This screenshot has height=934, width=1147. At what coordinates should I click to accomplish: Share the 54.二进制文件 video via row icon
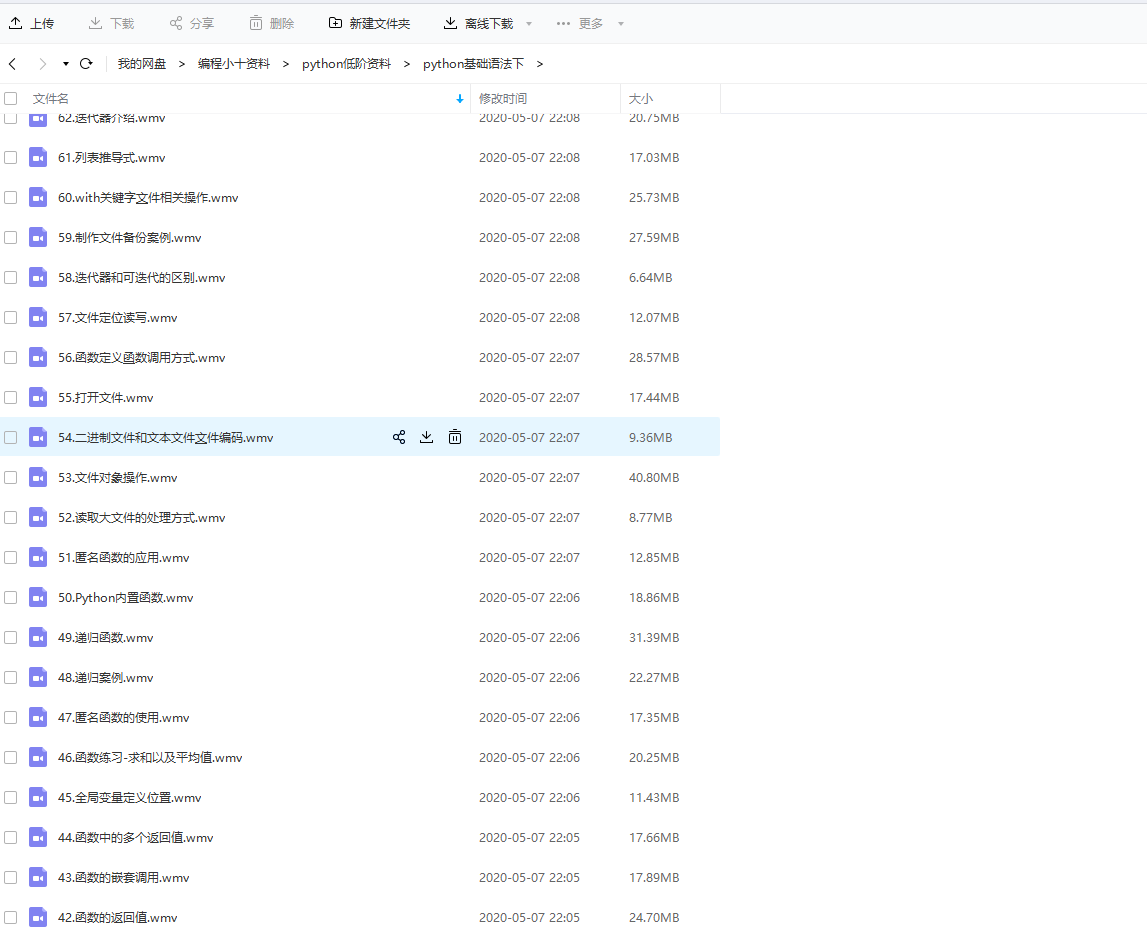[x=399, y=437]
